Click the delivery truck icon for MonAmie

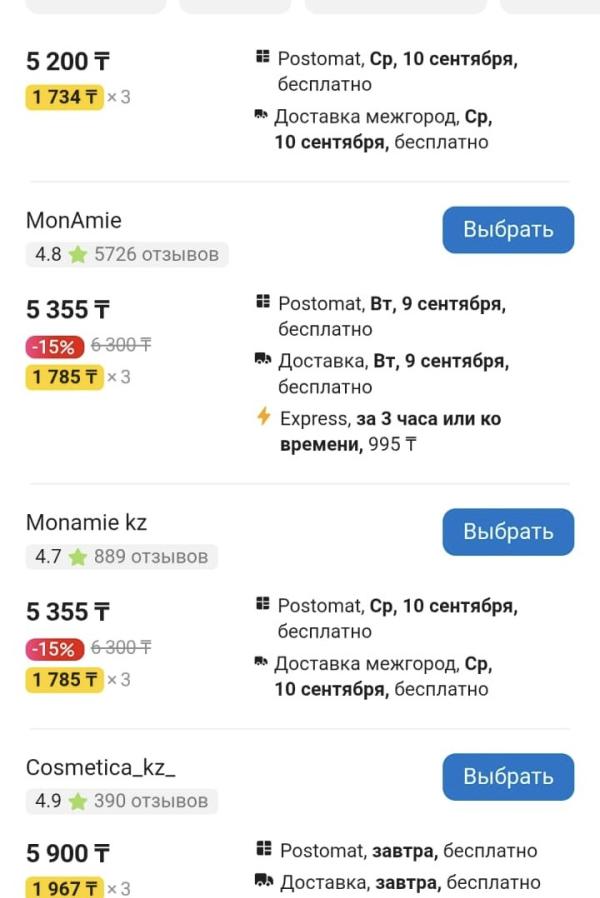click(263, 359)
